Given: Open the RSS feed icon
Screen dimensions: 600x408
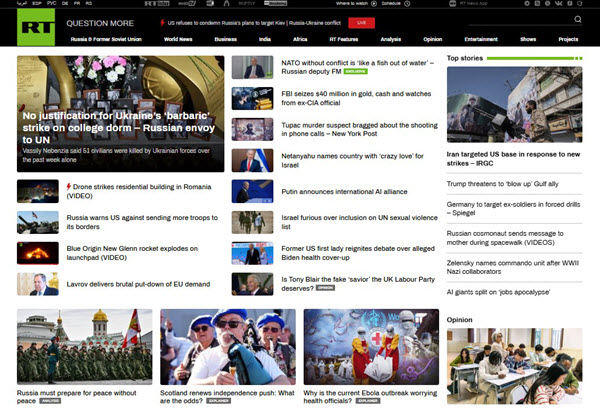Looking at the screenshot, I should coord(537,3).
